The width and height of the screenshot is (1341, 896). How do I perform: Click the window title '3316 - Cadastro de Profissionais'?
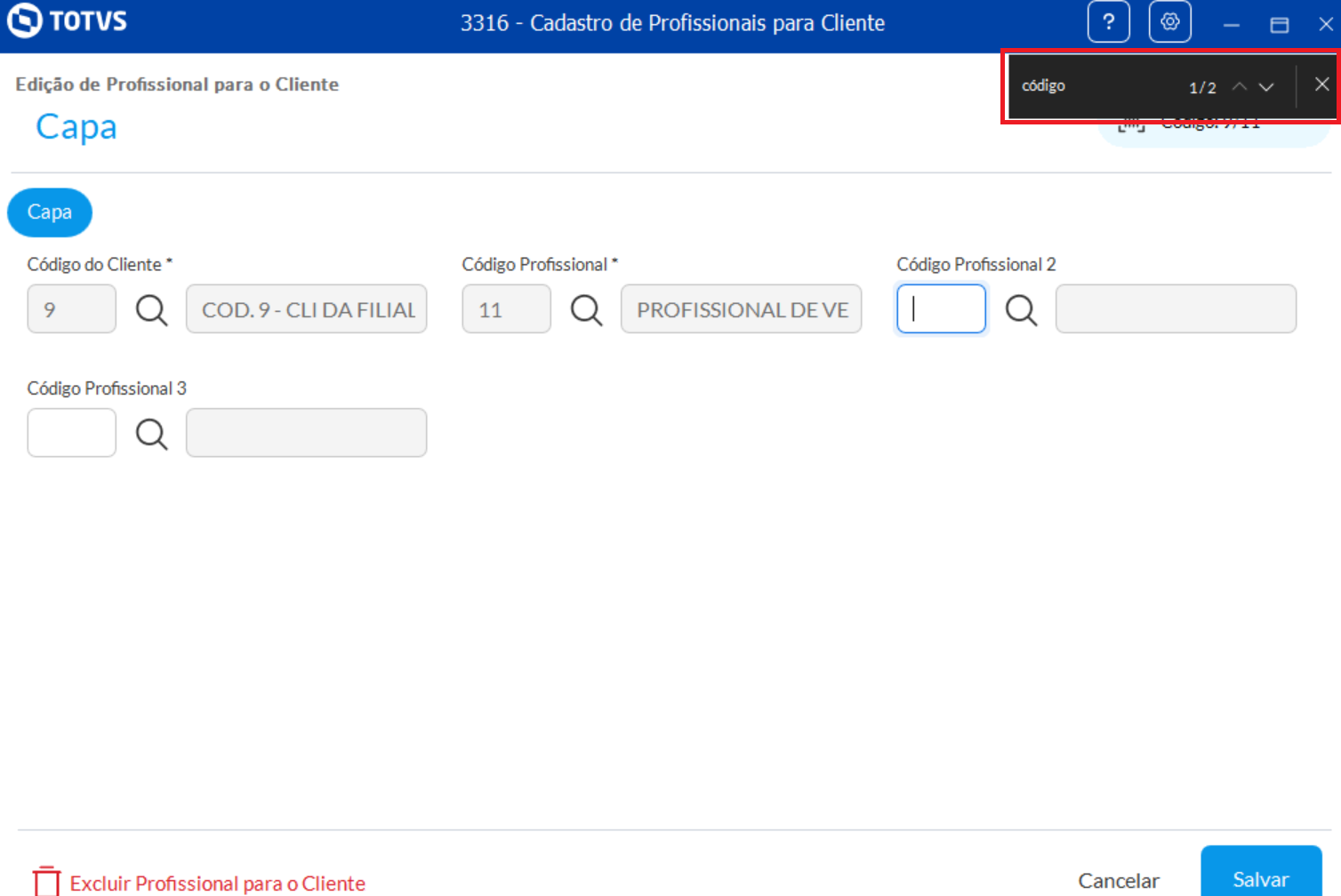(x=672, y=23)
